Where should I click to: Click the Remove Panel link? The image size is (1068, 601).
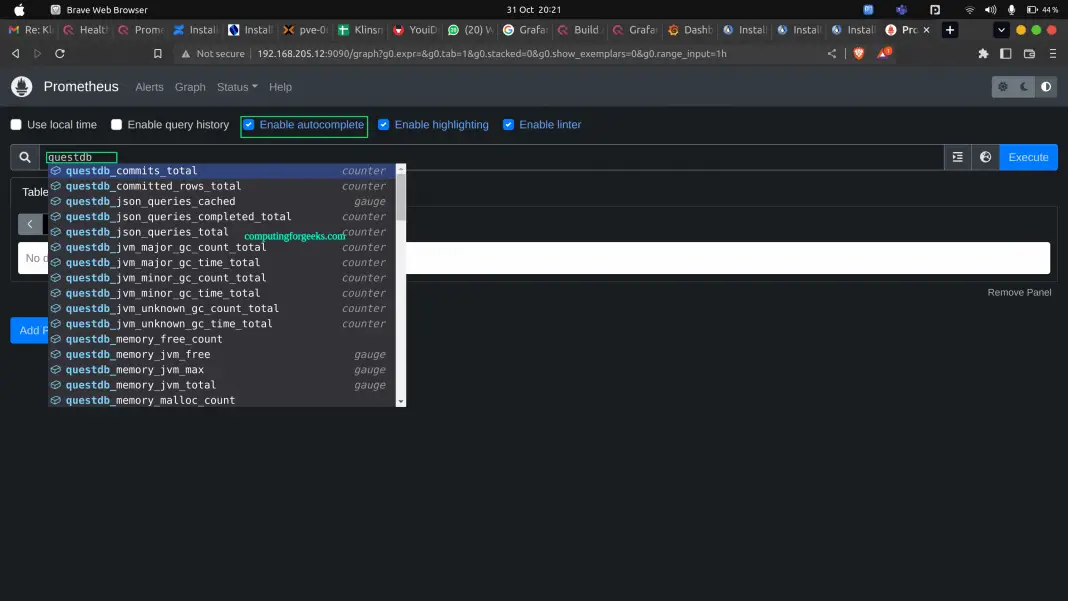click(x=1019, y=292)
